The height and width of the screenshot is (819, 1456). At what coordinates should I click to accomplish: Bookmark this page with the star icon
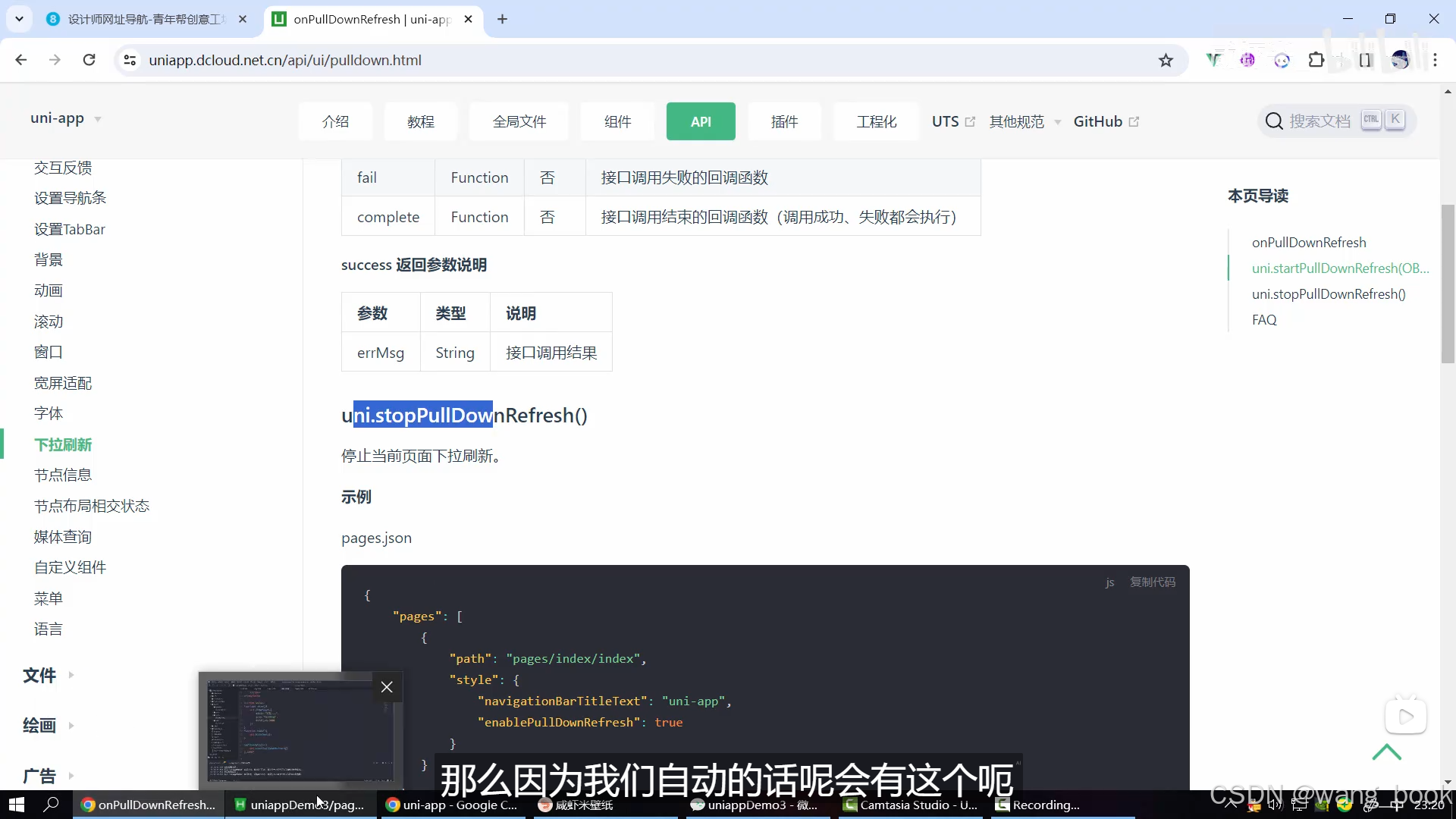pos(1166,60)
